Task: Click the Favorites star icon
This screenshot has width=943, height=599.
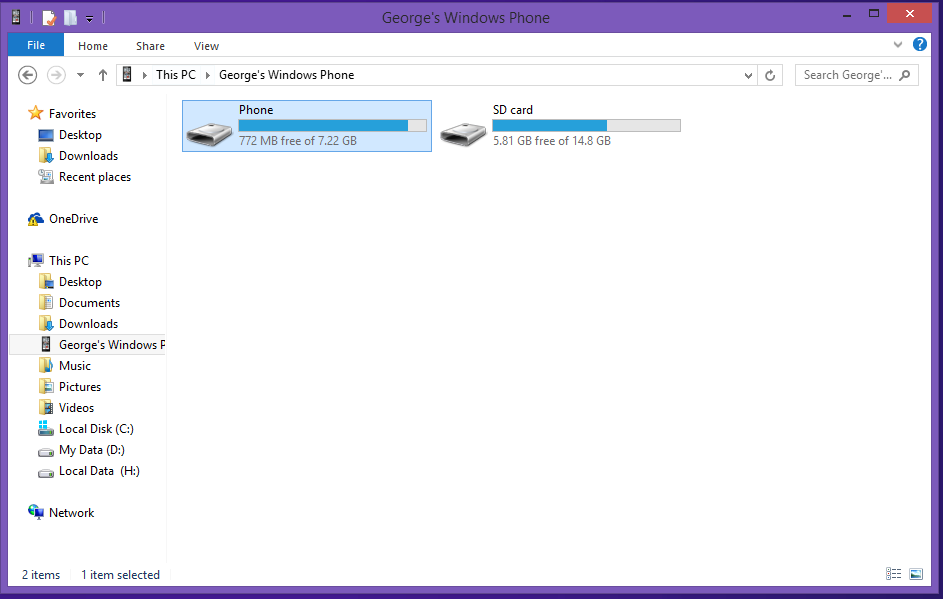Action: [x=35, y=113]
